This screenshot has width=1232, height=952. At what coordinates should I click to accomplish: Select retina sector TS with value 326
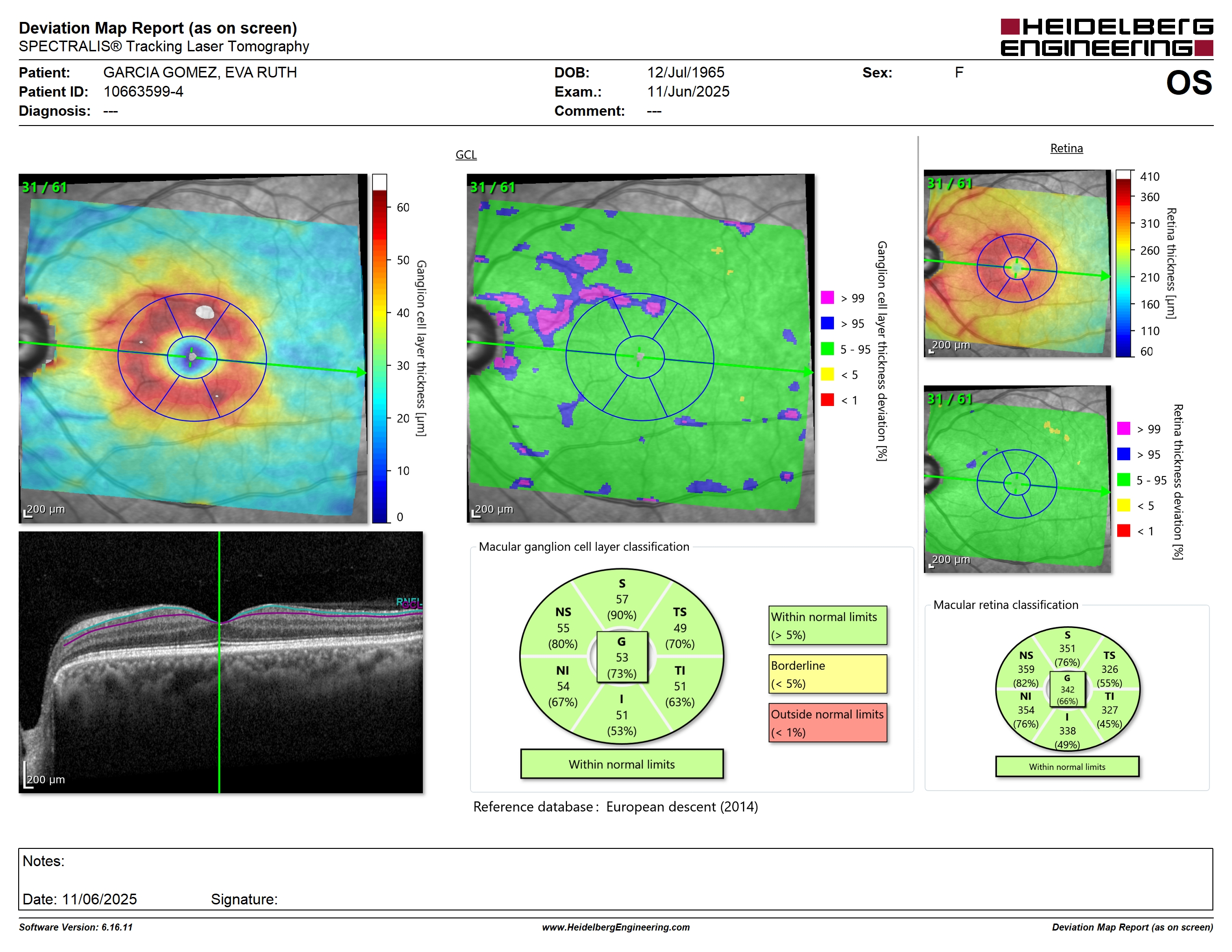(1109, 669)
